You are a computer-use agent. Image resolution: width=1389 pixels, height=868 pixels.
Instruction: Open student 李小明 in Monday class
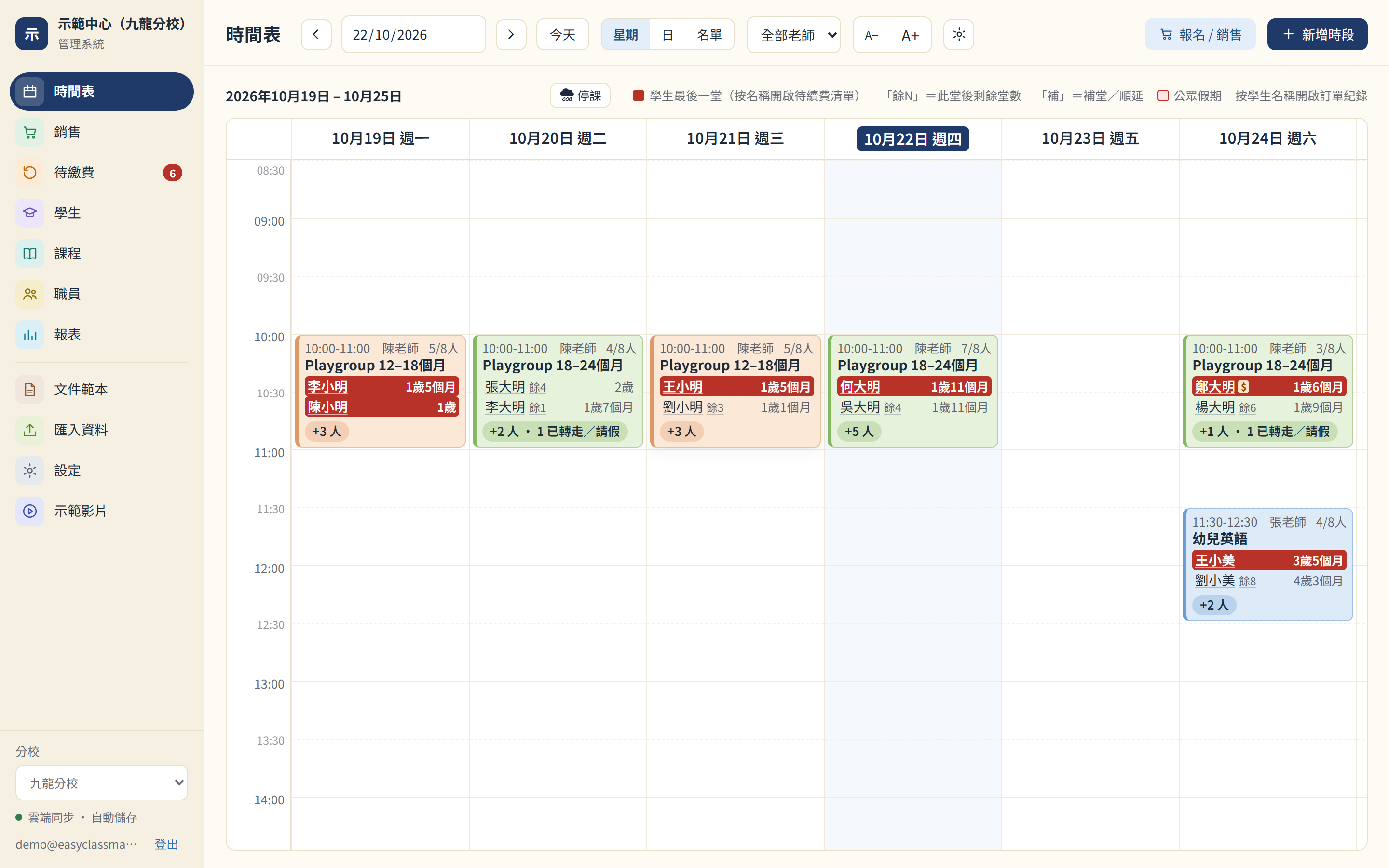[327, 387]
